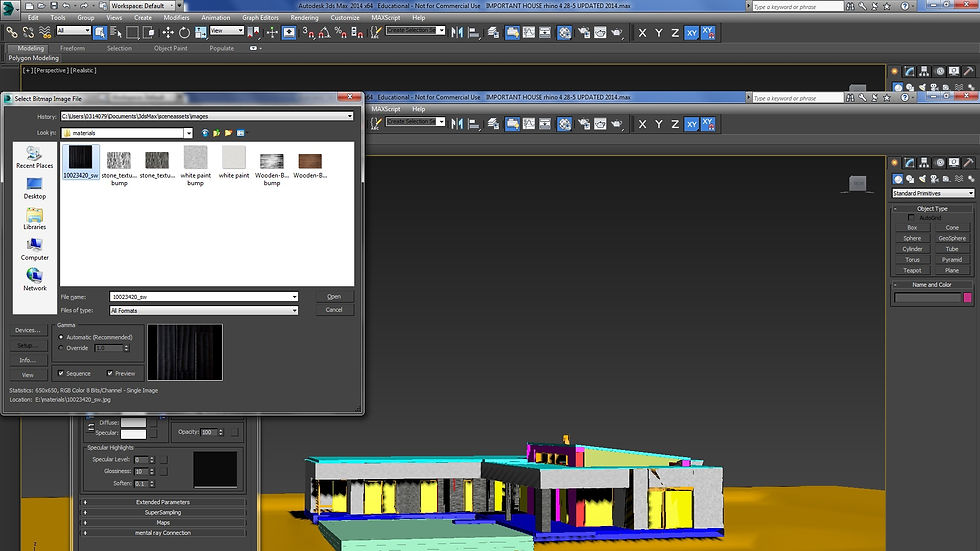This screenshot has height=551, width=980.
Task: Enable the Sequence checkbox
Action: point(62,373)
